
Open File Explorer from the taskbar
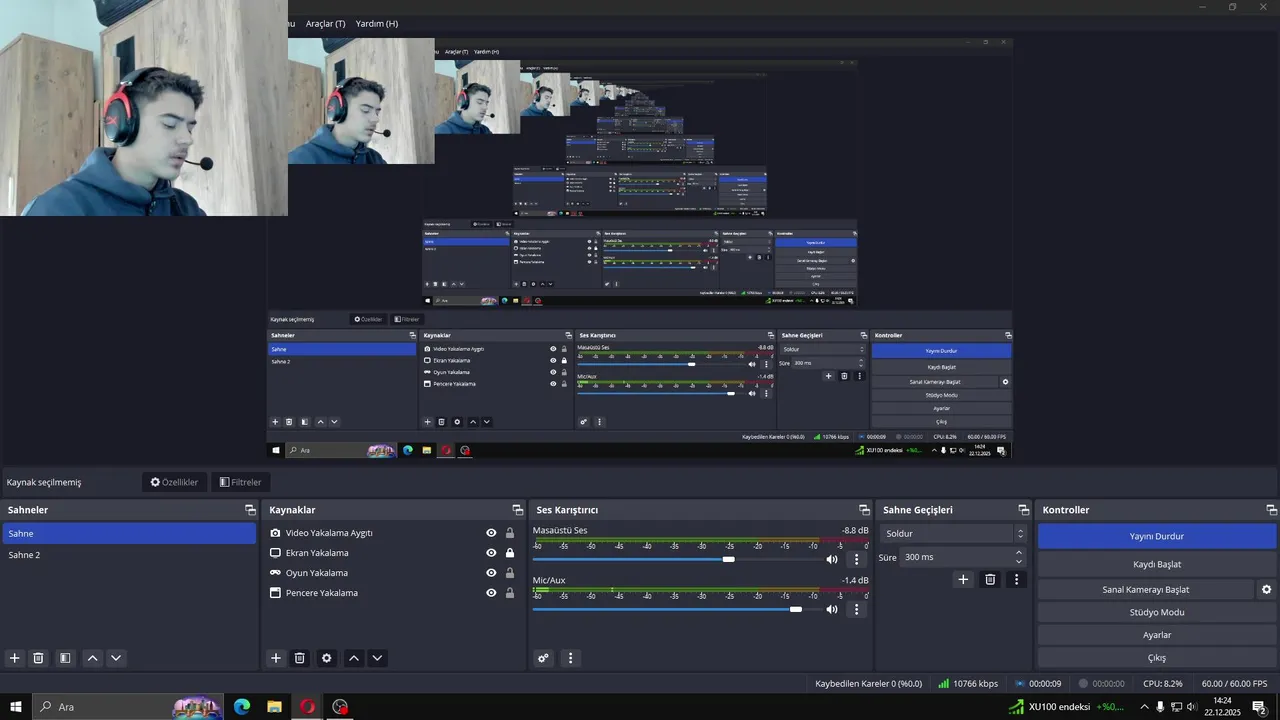(x=274, y=707)
